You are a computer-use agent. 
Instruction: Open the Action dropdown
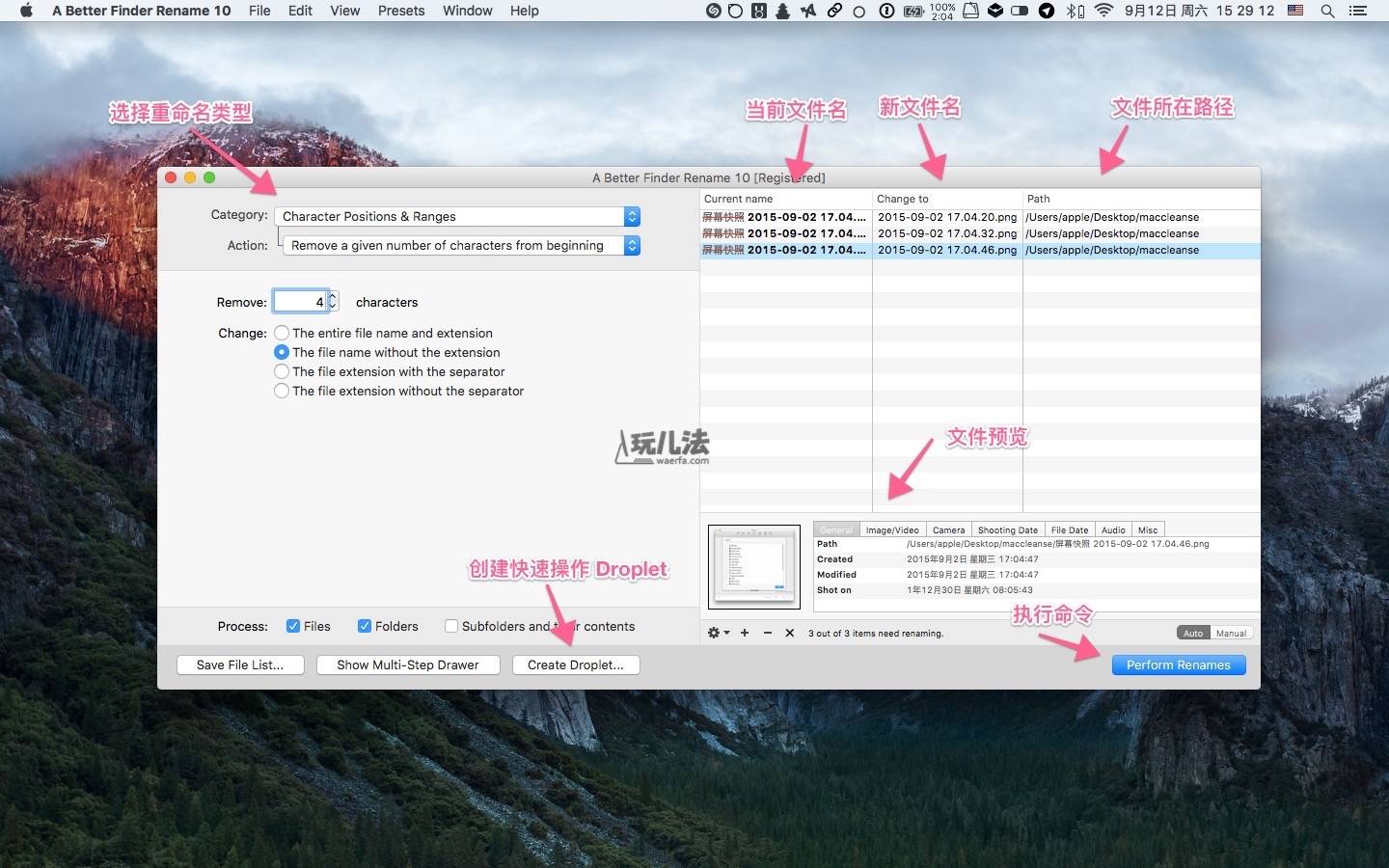461,245
